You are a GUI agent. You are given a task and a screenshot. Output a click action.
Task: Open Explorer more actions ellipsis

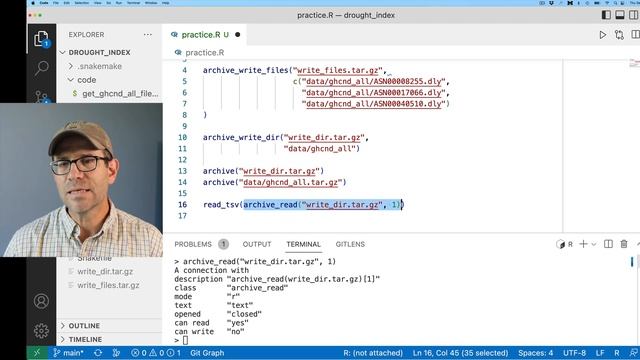click(148, 35)
